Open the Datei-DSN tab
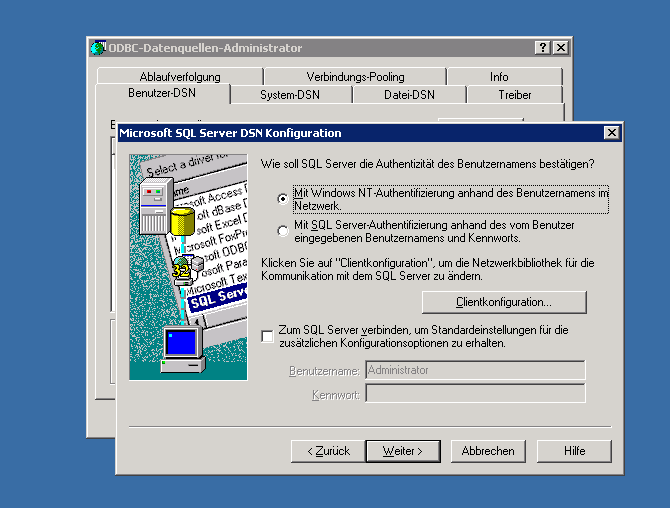 coord(409,95)
